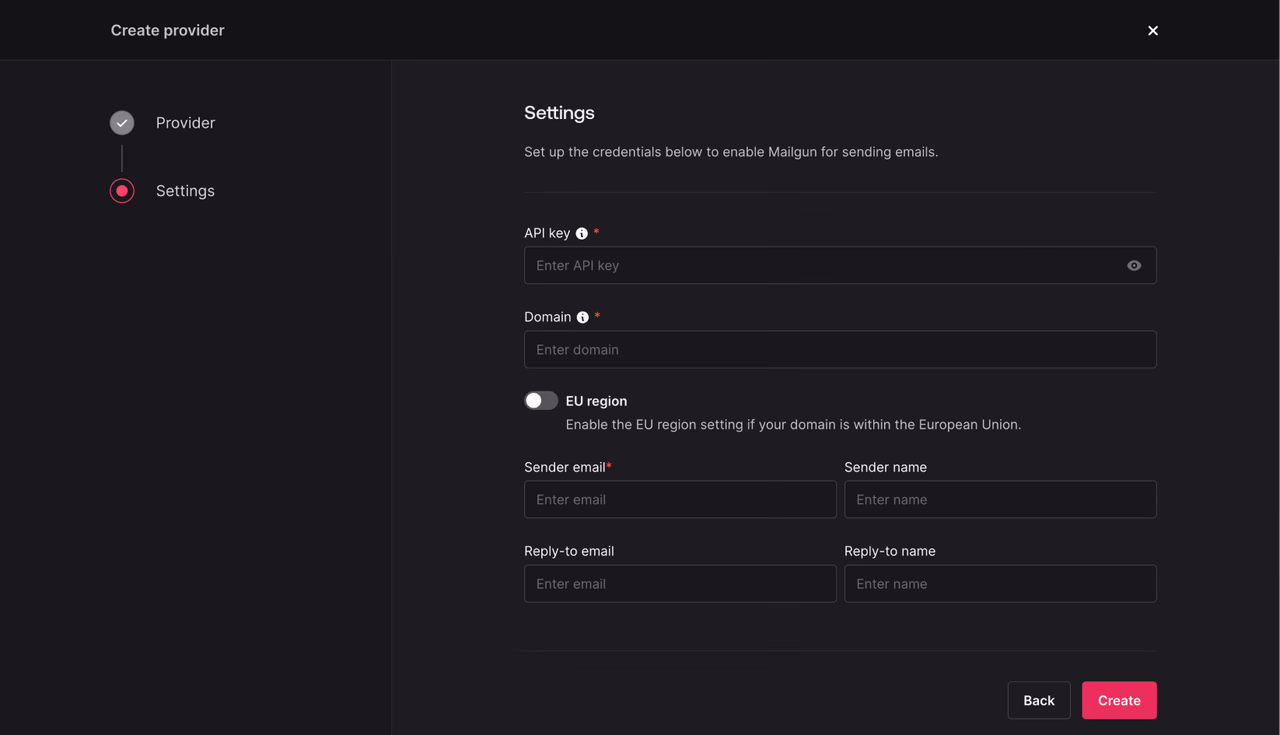Focus the Reply-to email field
Viewport: 1280px width, 735px height.
[680, 583]
